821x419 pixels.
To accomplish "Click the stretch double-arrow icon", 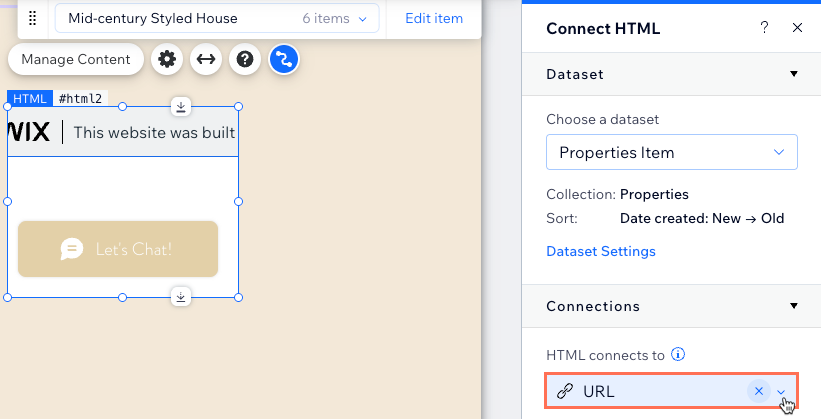I will [x=206, y=59].
